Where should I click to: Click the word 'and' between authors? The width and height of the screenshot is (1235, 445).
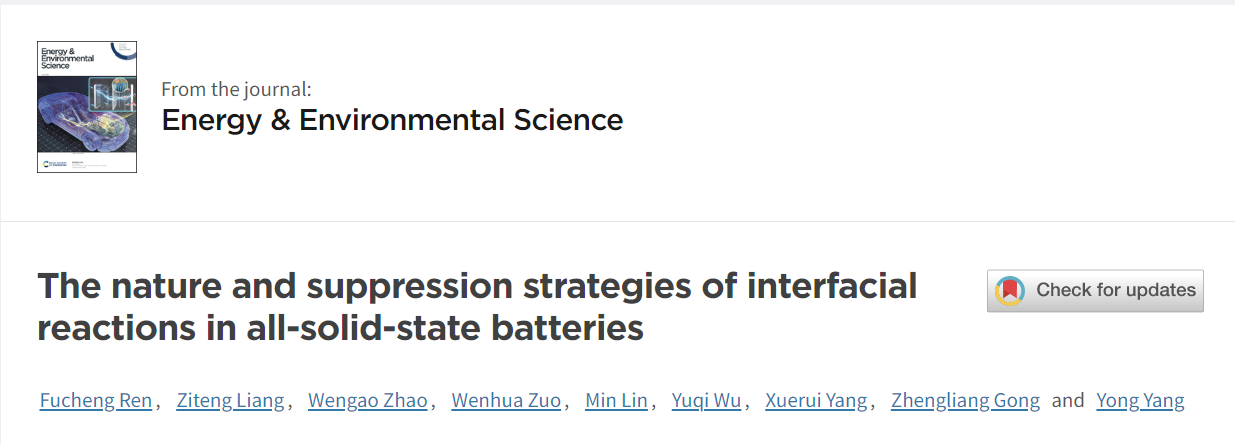tap(1068, 401)
